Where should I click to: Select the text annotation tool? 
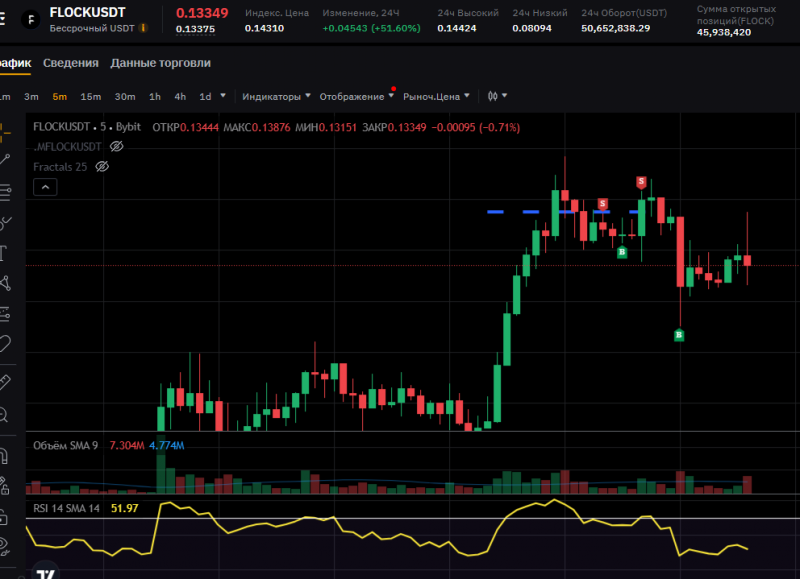tap(4, 253)
